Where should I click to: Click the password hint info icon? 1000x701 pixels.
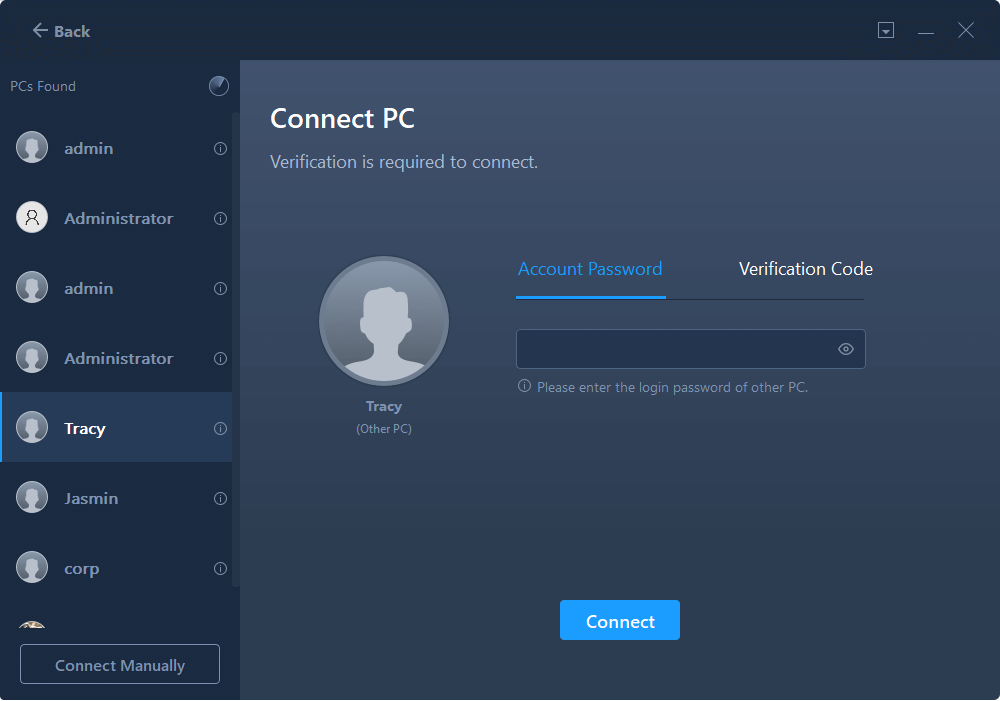[524, 386]
